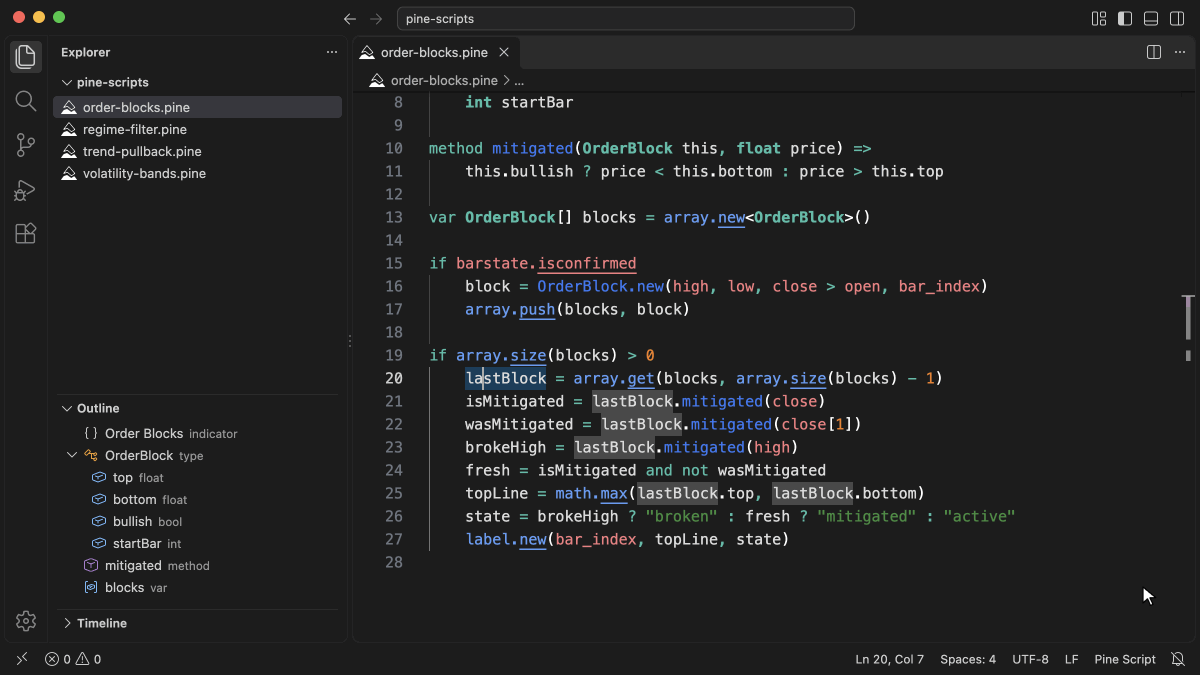Open the Search view icon

(x=26, y=101)
